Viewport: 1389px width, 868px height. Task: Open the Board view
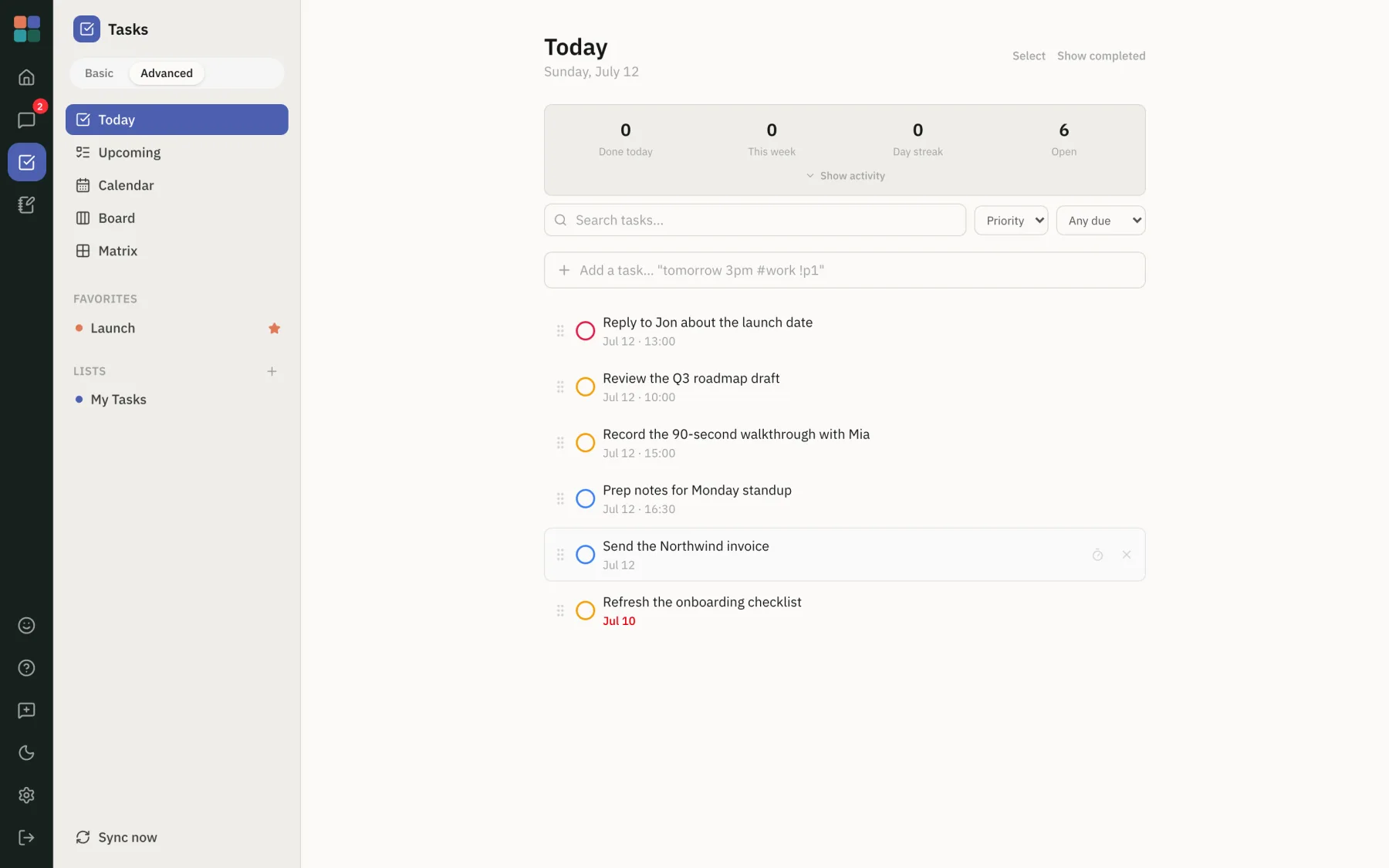tap(177, 218)
